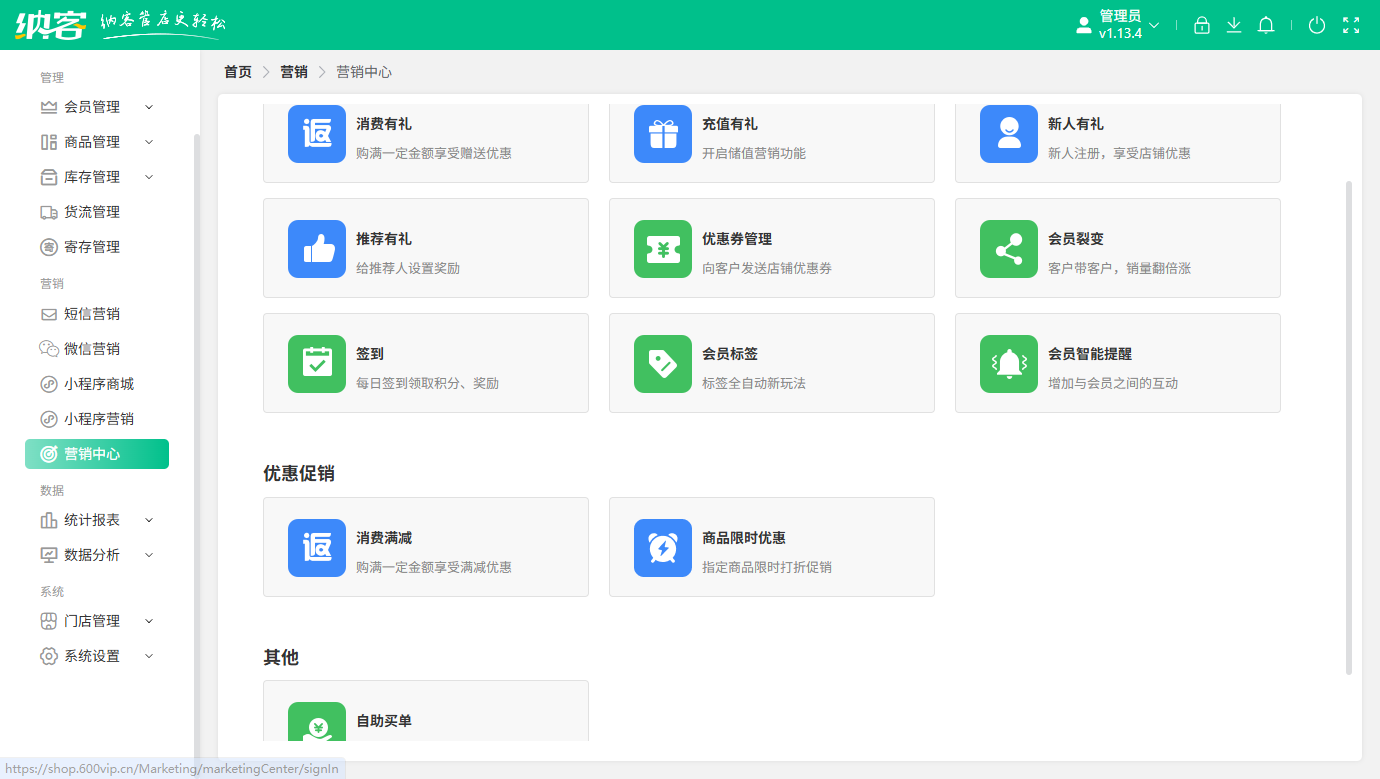Image resolution: width=1380 pixels, height=779 pixels.
Task: Open the 优惠券管理 coupon icon
Action: coord(663,249)
